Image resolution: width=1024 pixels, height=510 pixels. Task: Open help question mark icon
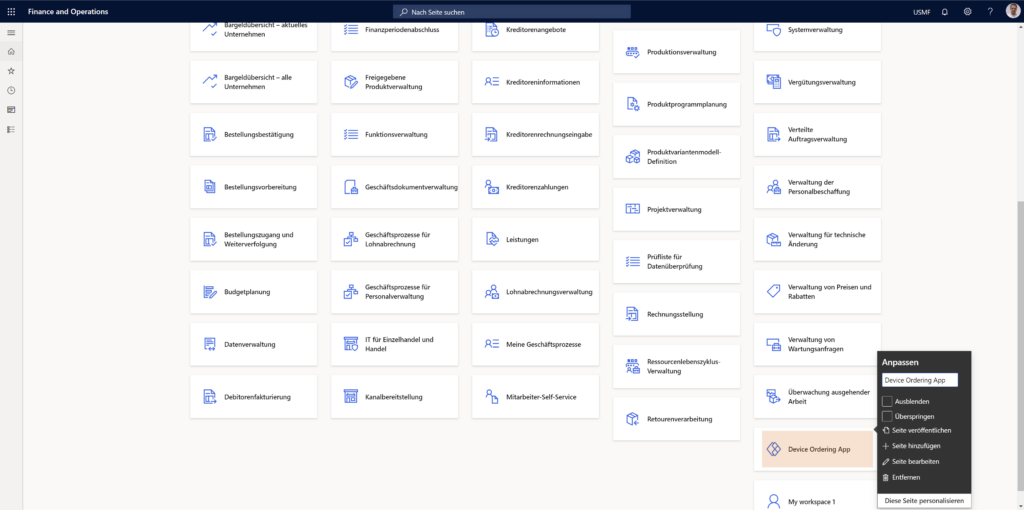pyautogui.click(x=990, y=12)
